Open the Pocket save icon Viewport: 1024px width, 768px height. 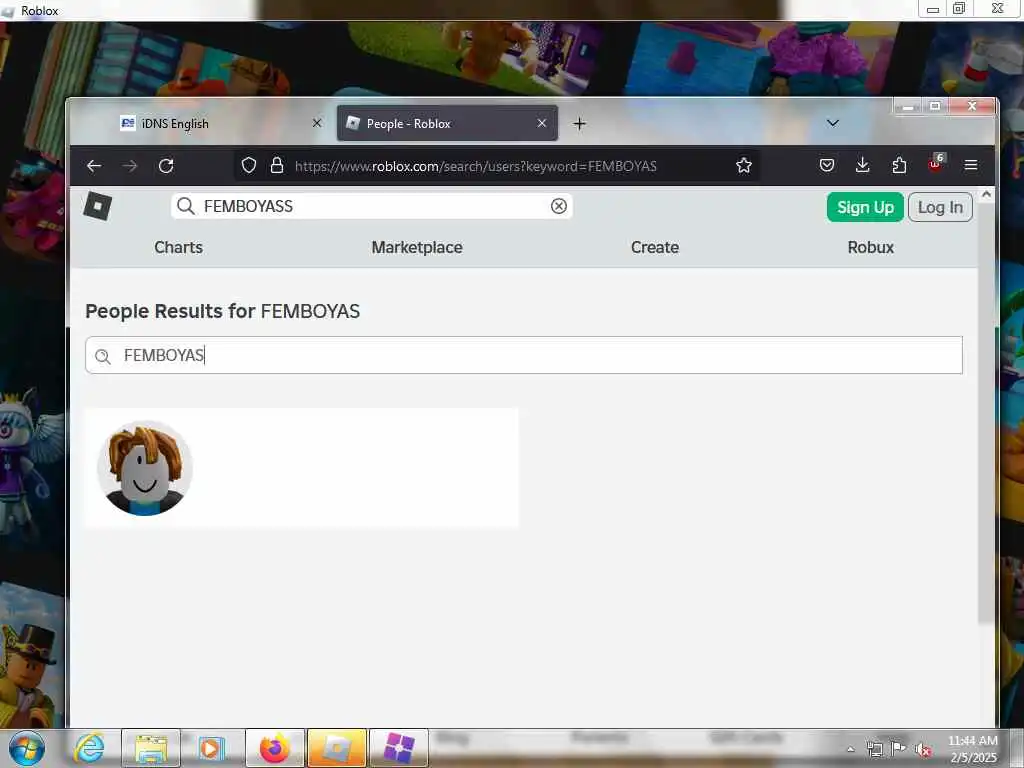pos(827,166)
